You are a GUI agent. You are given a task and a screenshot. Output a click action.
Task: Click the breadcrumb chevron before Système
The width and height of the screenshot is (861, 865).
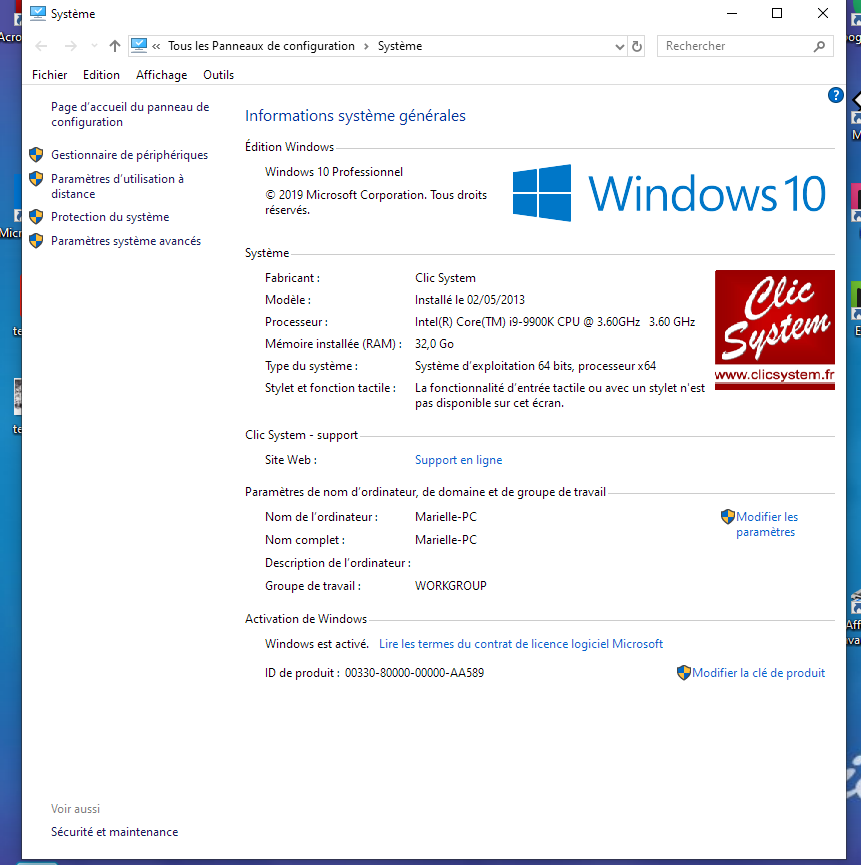366,46
